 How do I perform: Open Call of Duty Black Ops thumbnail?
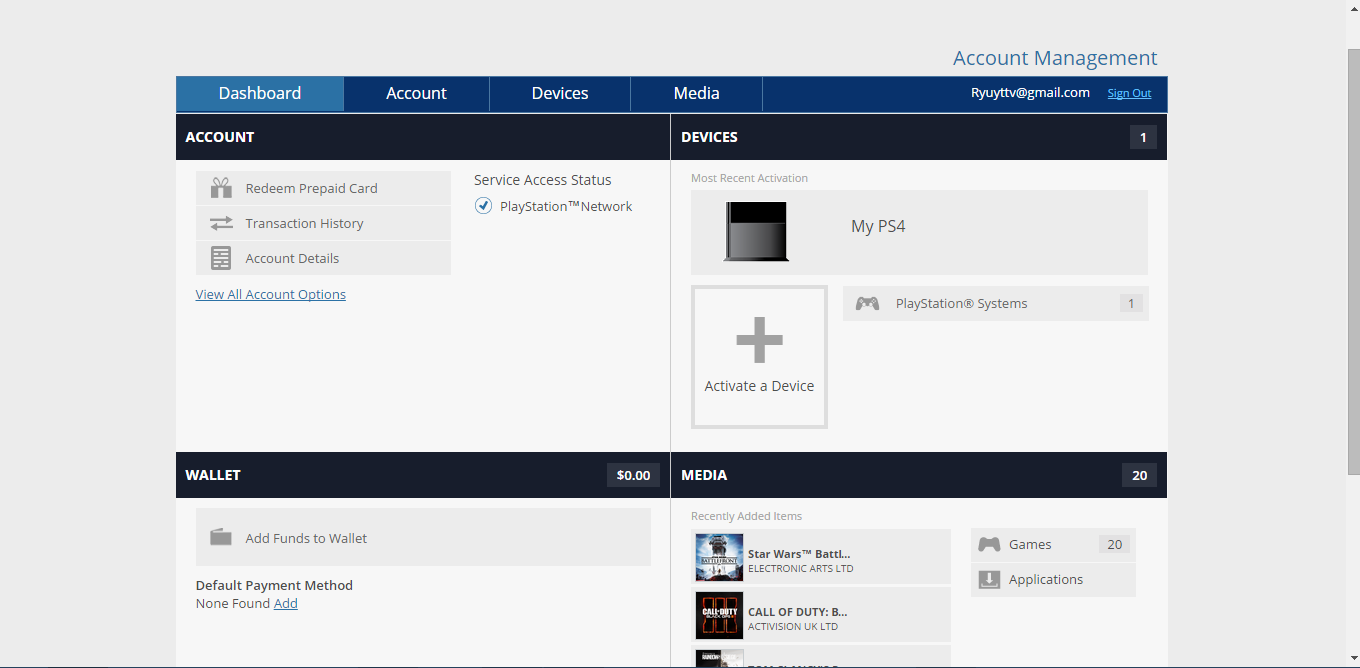pyautogui.click(x=719, y=615)
